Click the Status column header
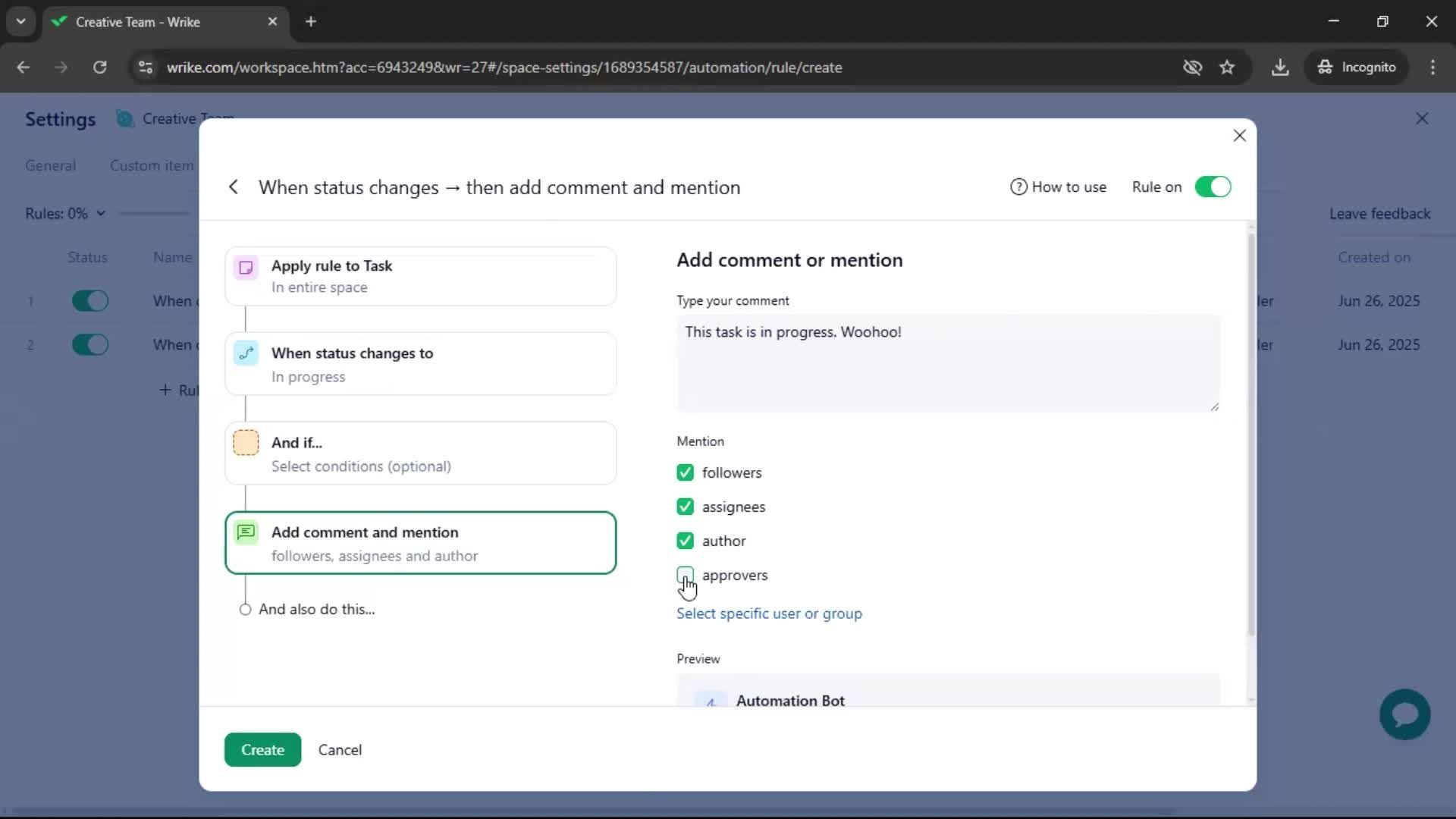Image resolution: width=1456 pixels, height=819 pixels. pos(87,258)
